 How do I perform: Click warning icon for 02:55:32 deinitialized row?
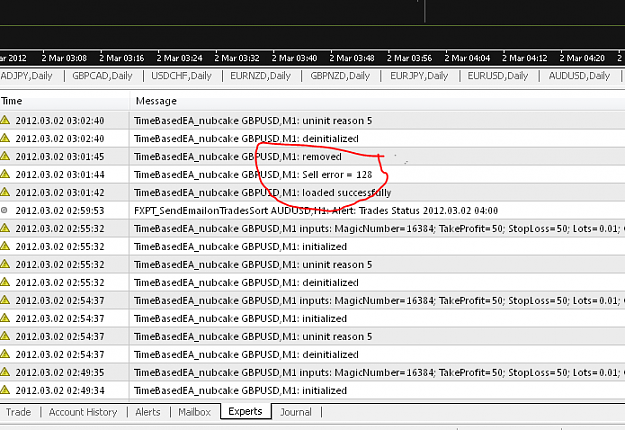5,282
